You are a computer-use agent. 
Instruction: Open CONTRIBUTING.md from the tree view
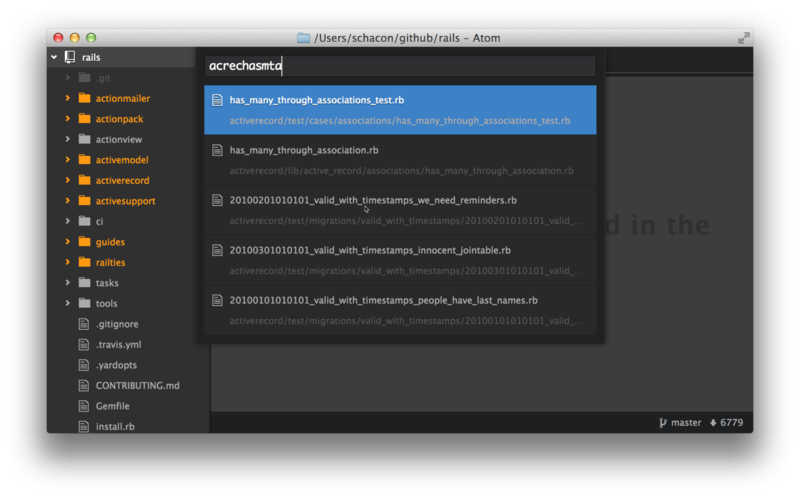(137, 386)
